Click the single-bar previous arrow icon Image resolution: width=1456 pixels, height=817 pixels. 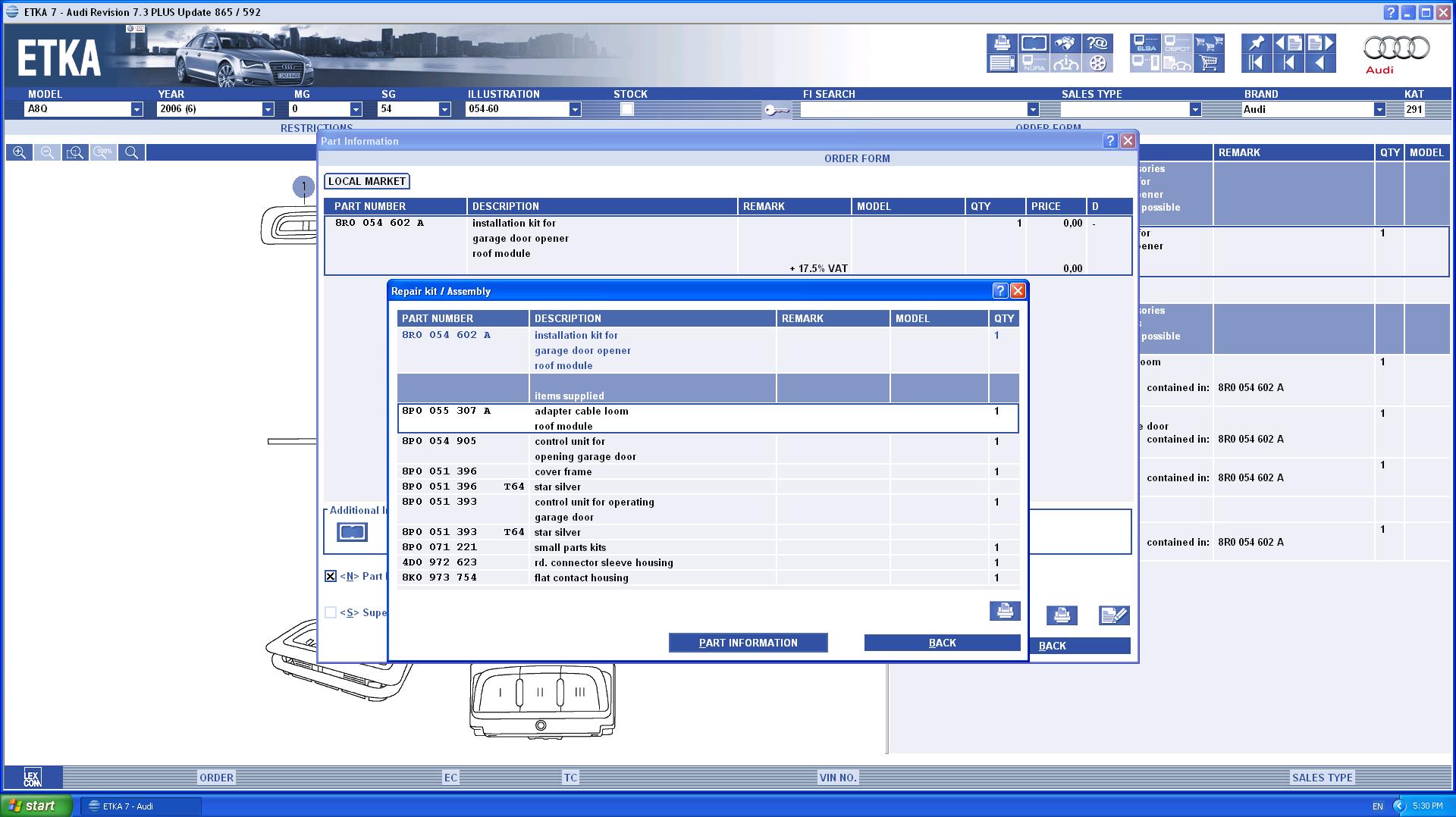1288,64
